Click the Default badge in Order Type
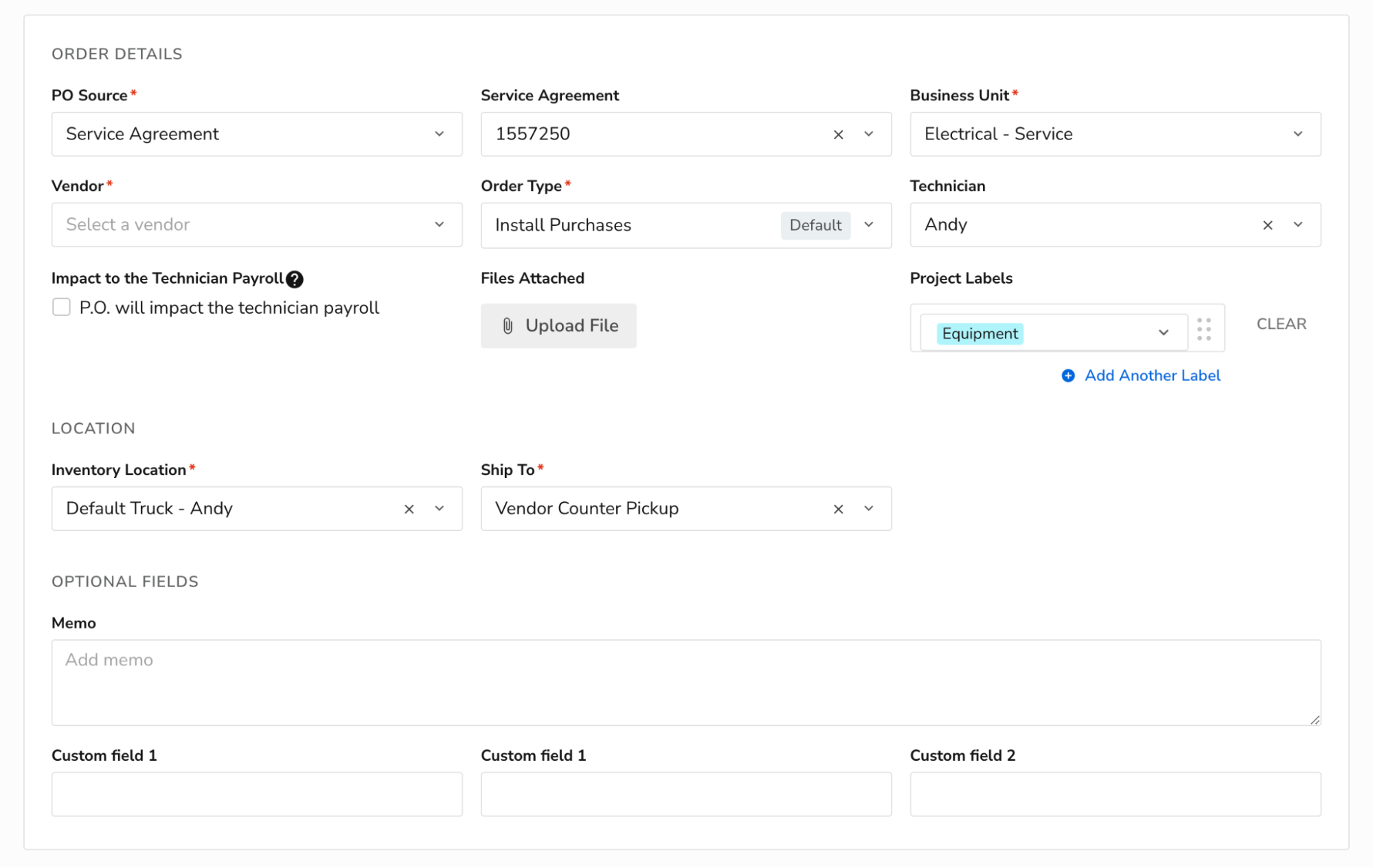This screenshot has width=1373, height=868. click(x=815, y=225)
